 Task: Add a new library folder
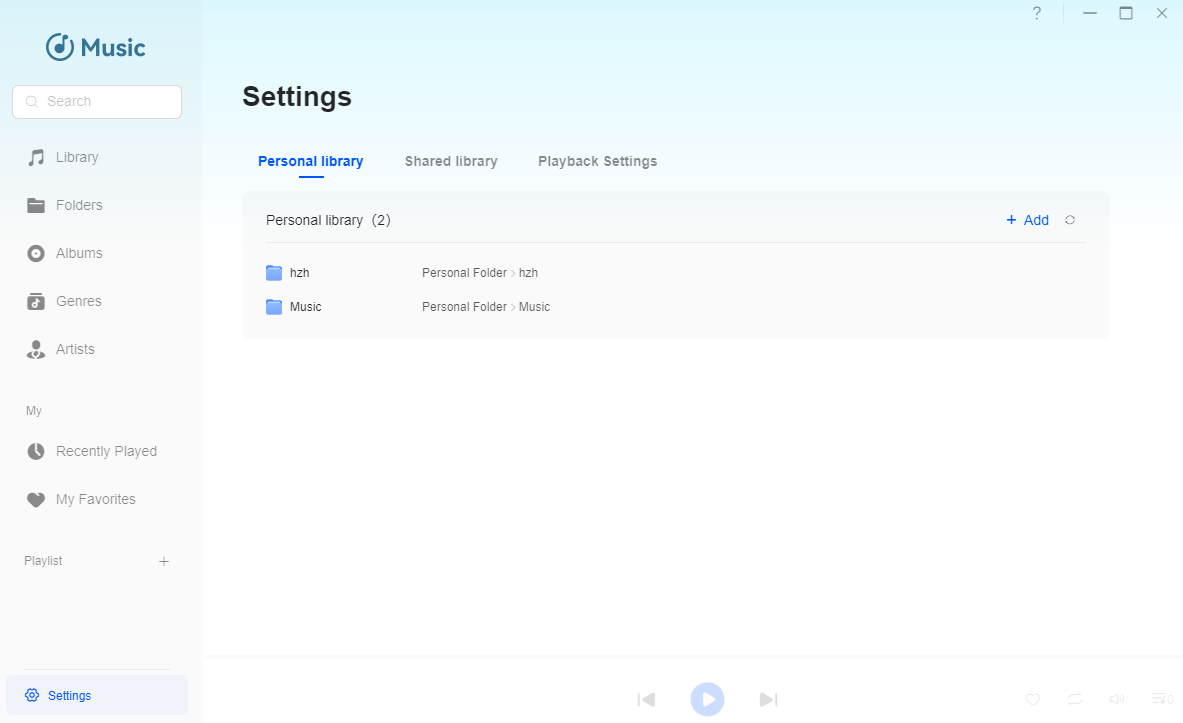1027,220
